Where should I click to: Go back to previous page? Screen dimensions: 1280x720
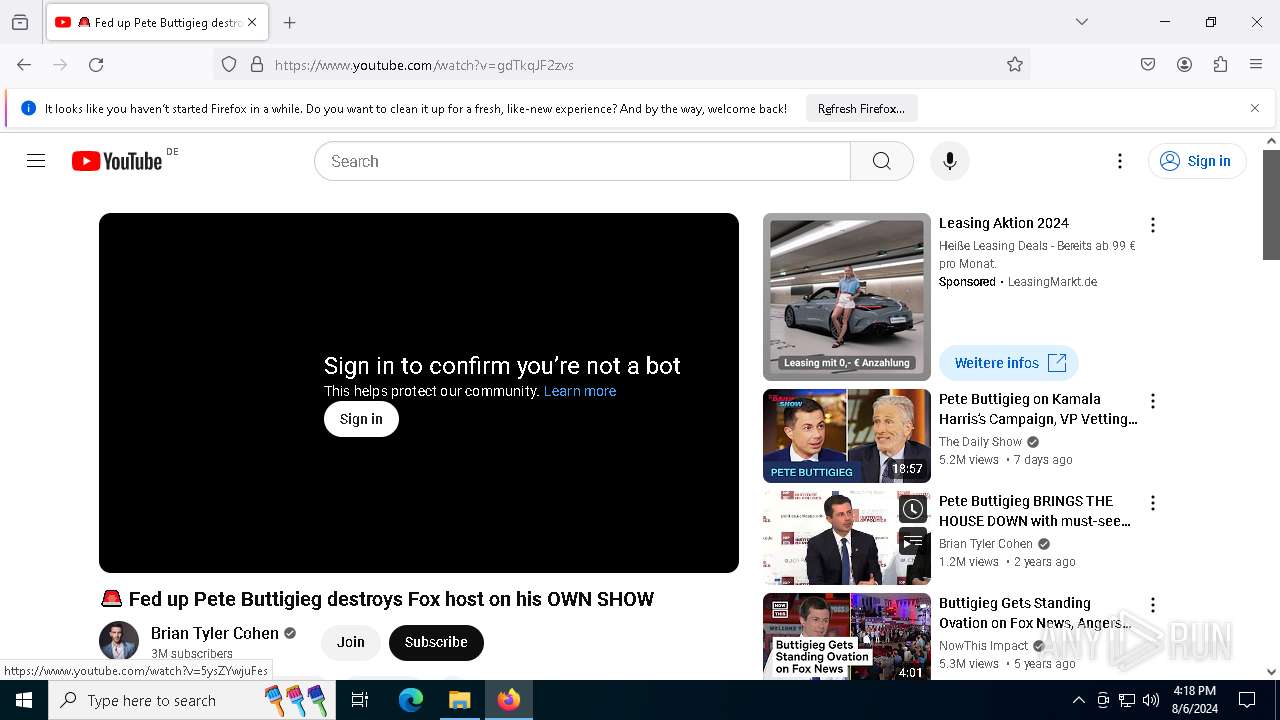click(x=24, y=65)
